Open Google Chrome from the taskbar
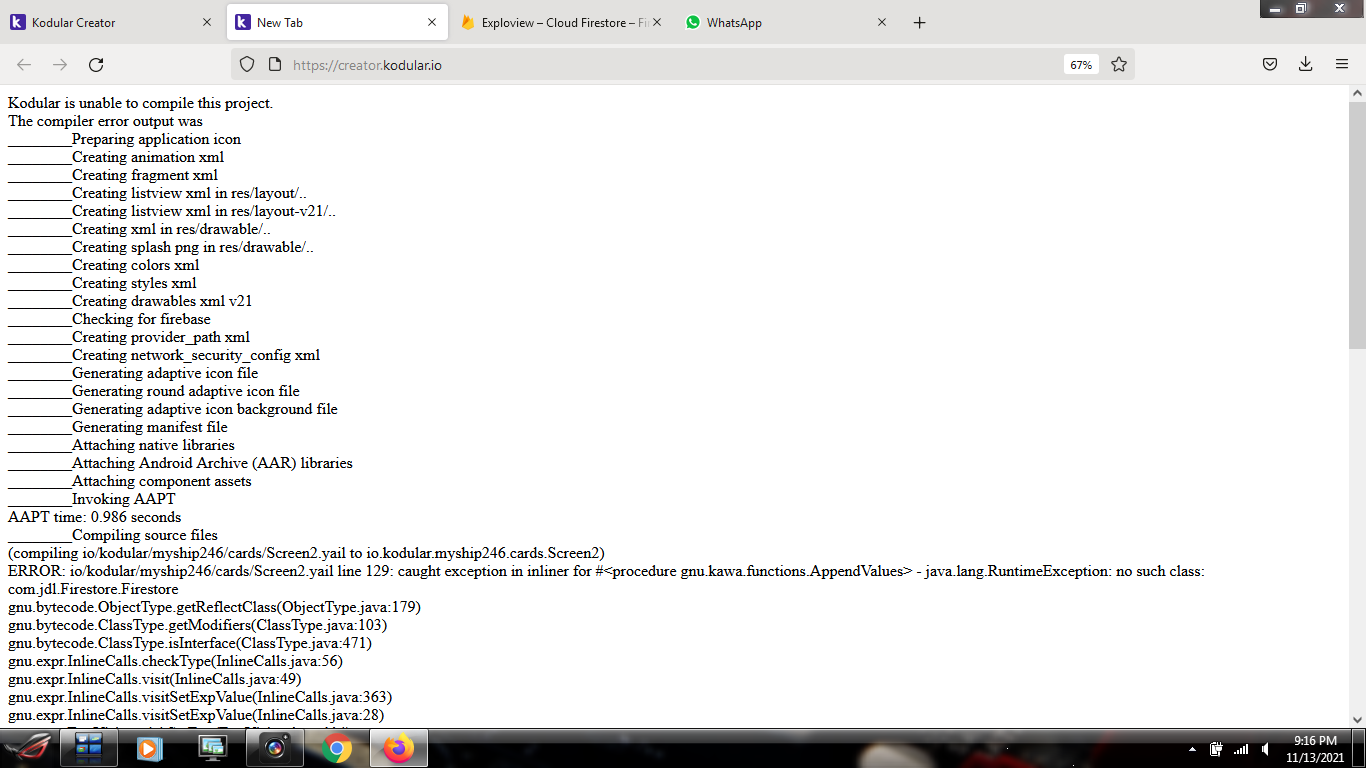Viewport: 1366px width, 768px height. (338, 748)
